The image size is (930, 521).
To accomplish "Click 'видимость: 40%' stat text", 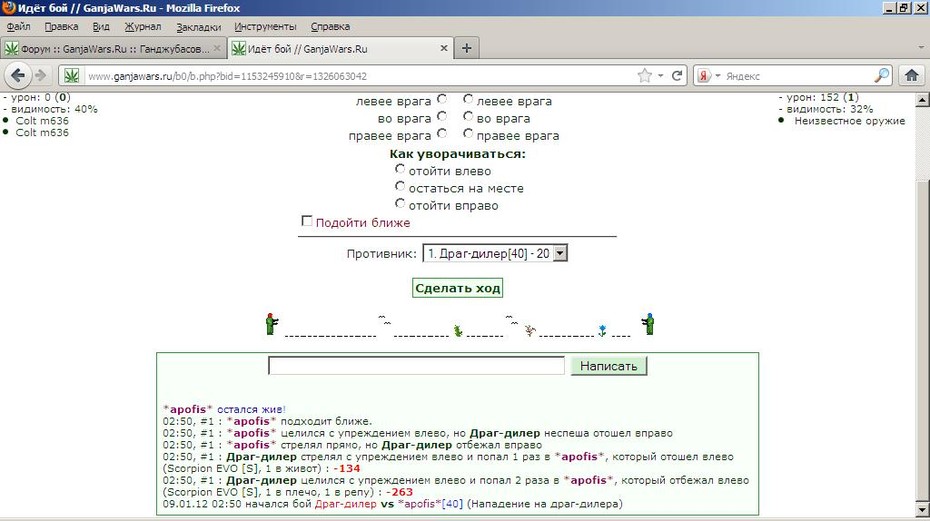I will click(54, 109).
